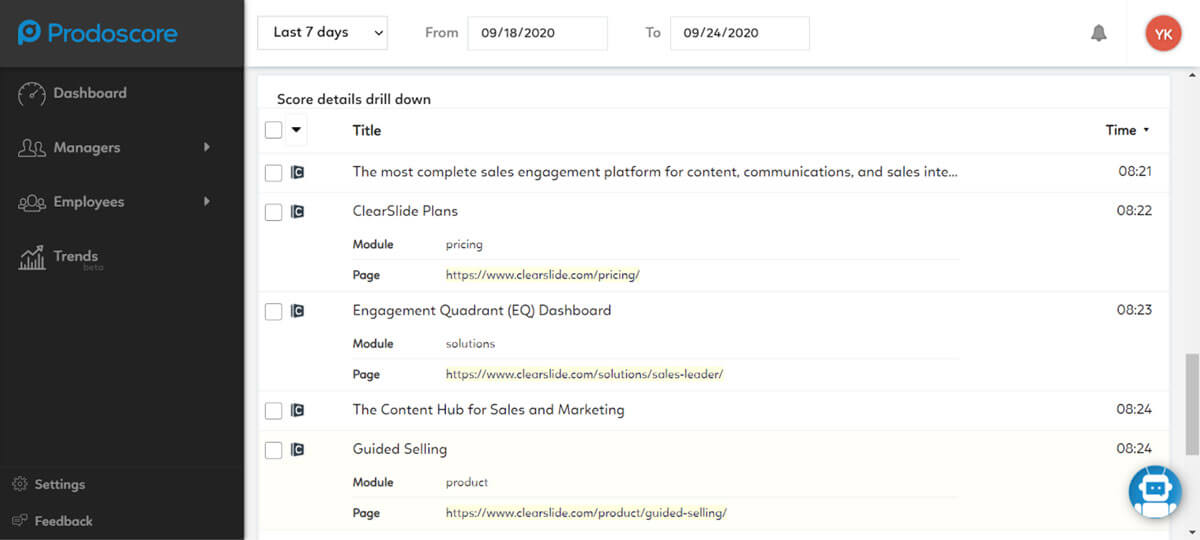
Task: Click ClearSlide icon beside ClearSlide Plans
Action: click(297, 212)
